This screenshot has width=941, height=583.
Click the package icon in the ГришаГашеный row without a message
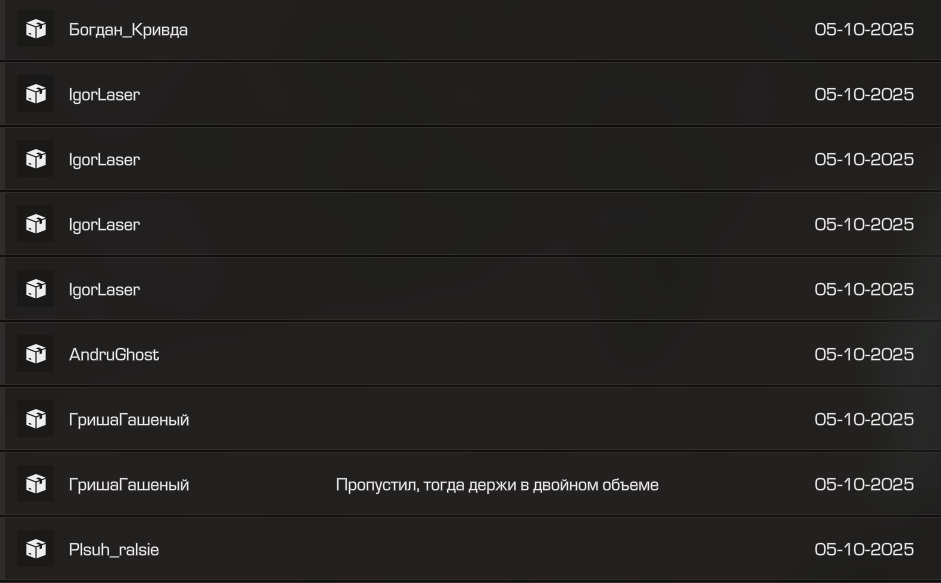coord(36,419)
